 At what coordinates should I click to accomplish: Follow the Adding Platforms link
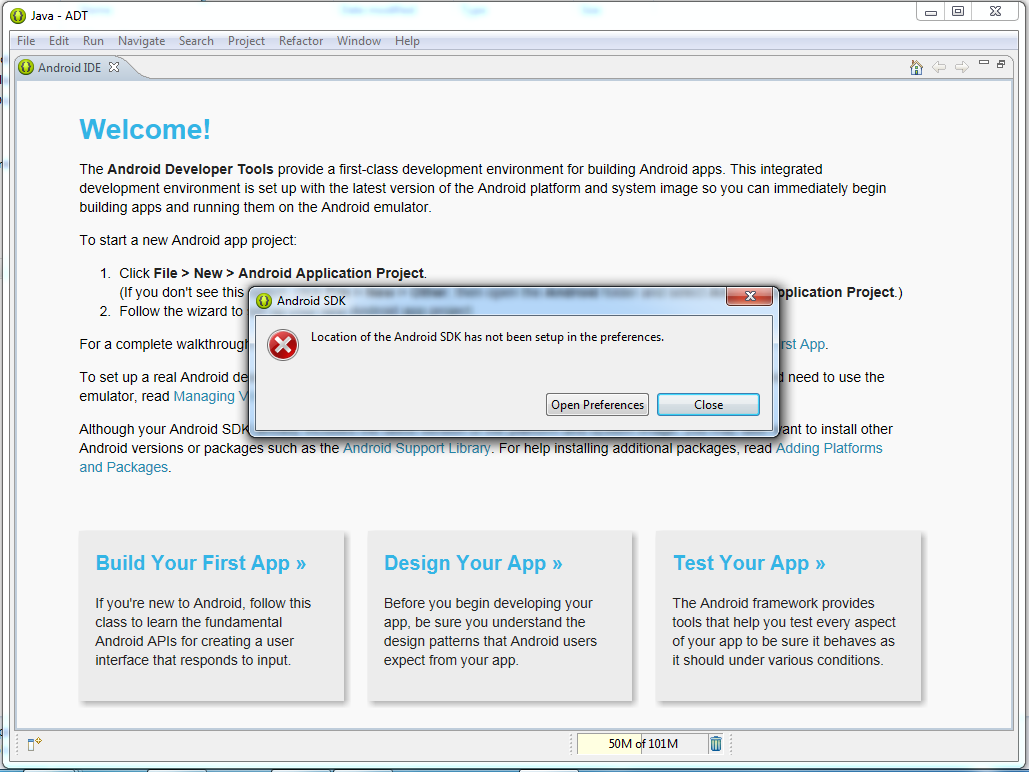[x=829, y=448]
